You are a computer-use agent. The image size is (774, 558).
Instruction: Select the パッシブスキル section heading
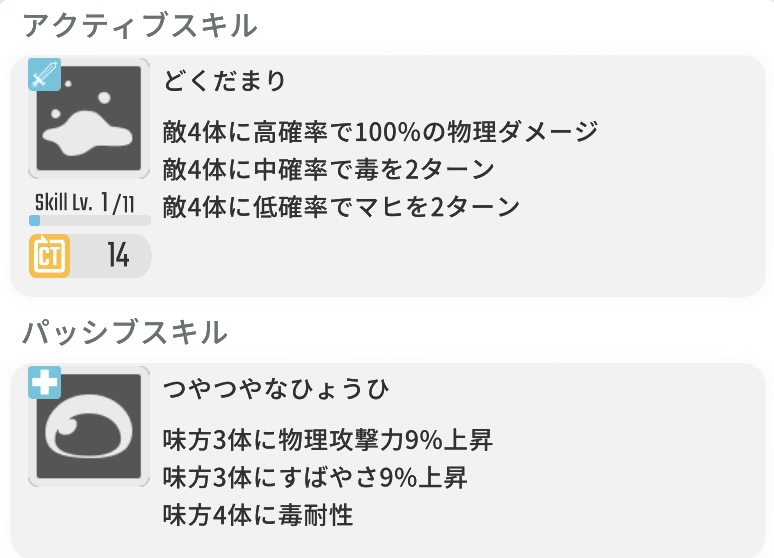[x=125, y=332]
